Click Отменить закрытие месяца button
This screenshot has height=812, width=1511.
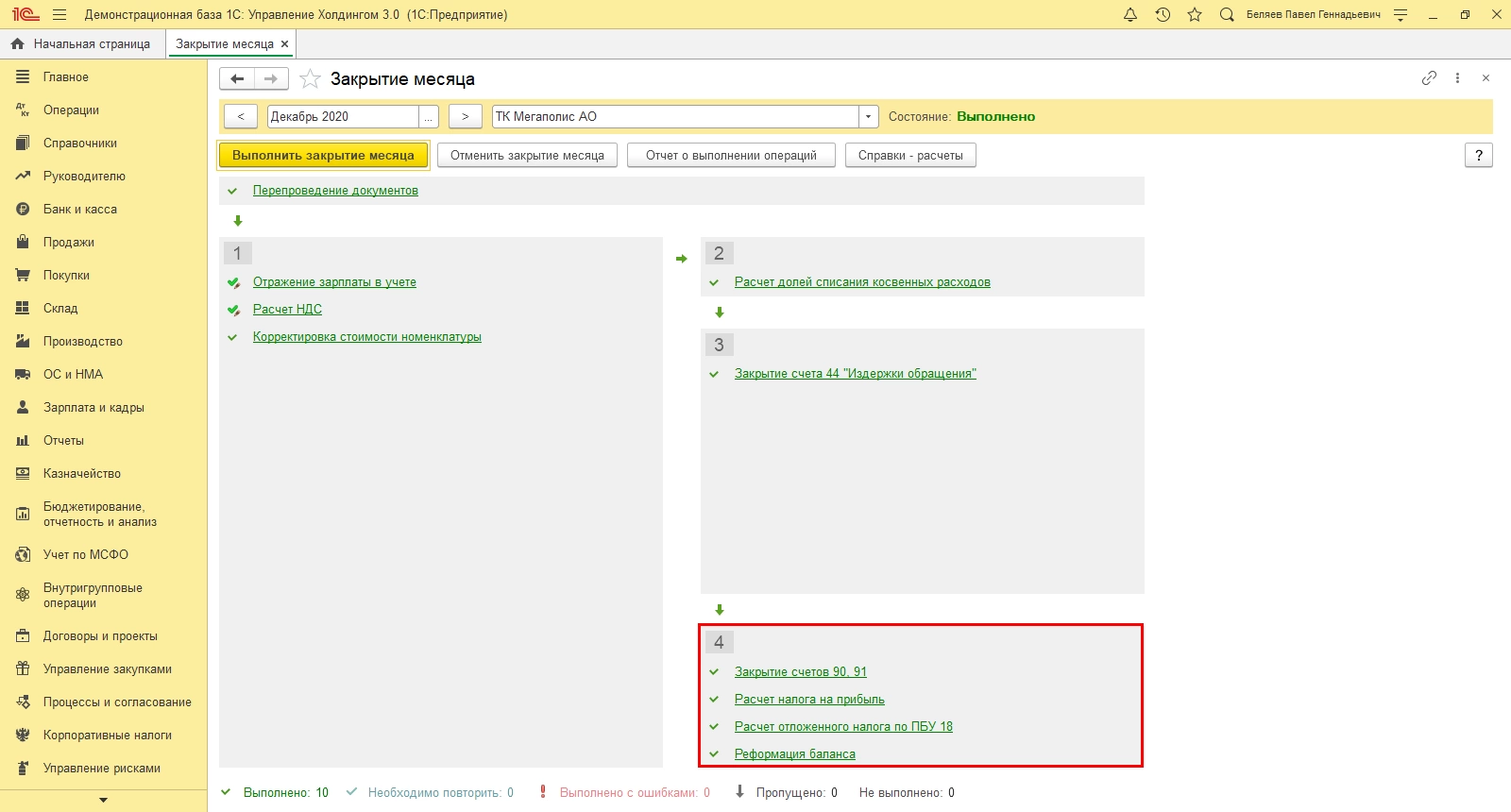527,156
